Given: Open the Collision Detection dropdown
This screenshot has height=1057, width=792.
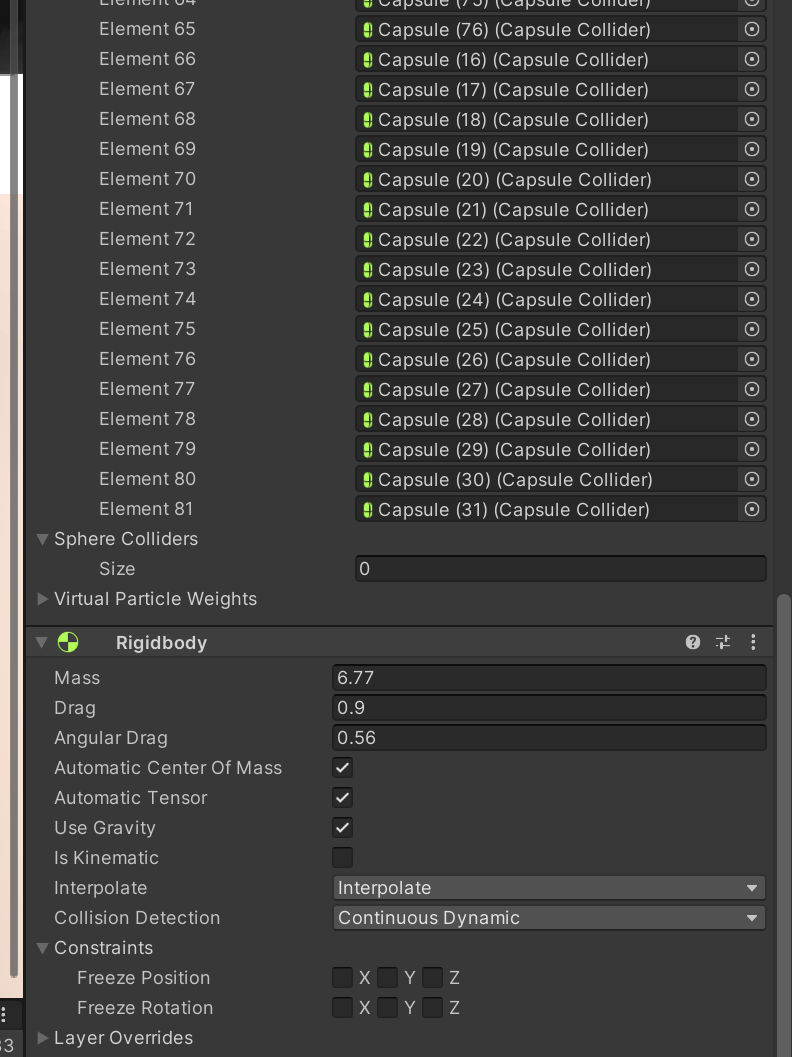Looking at the screenshot, I should 549,918.
